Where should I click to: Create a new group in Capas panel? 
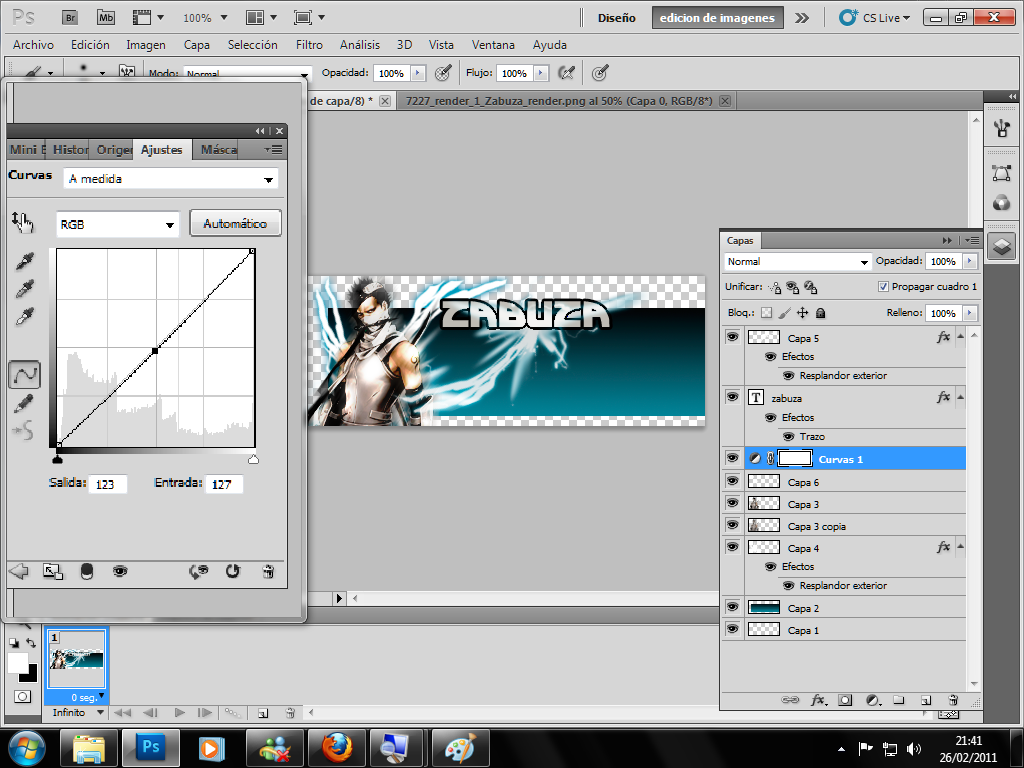click(899, 700)
